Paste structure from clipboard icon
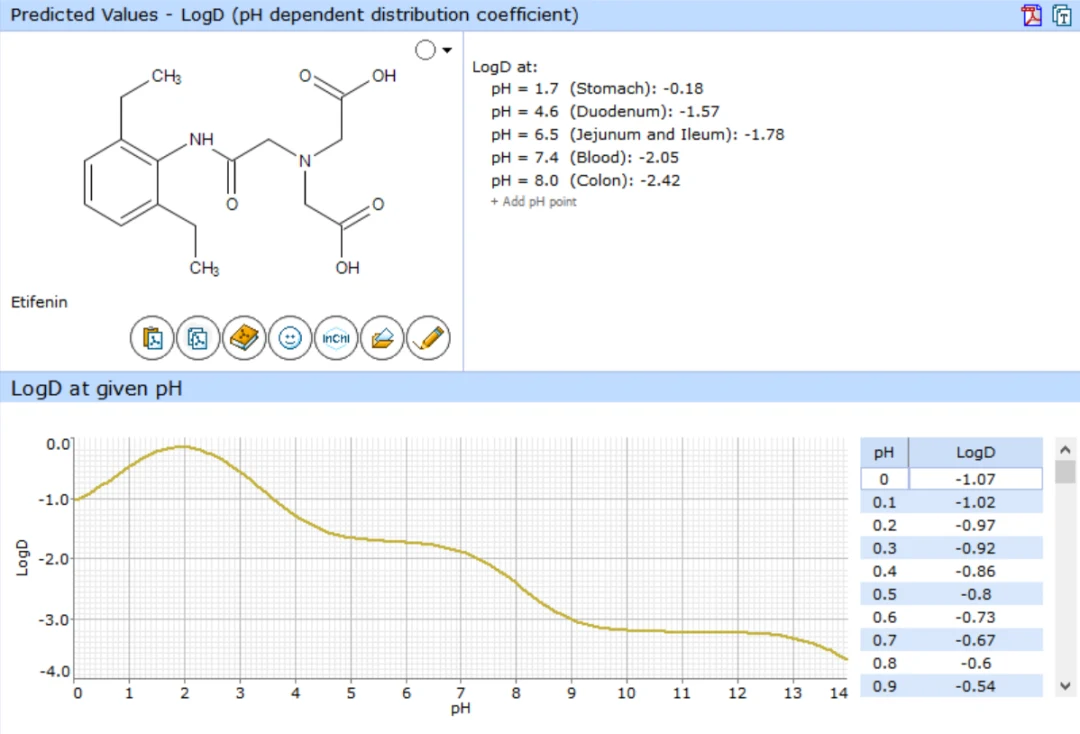1080x734 pixels. coord(152,338)
